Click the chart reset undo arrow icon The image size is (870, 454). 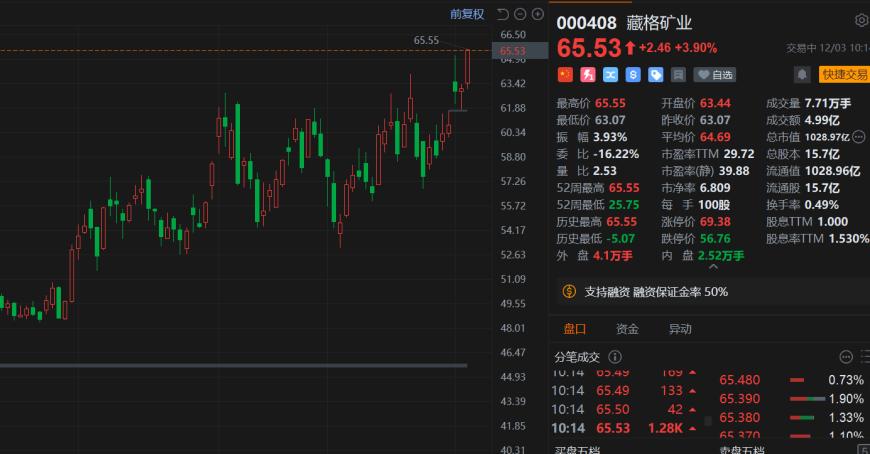pos(503,14)
